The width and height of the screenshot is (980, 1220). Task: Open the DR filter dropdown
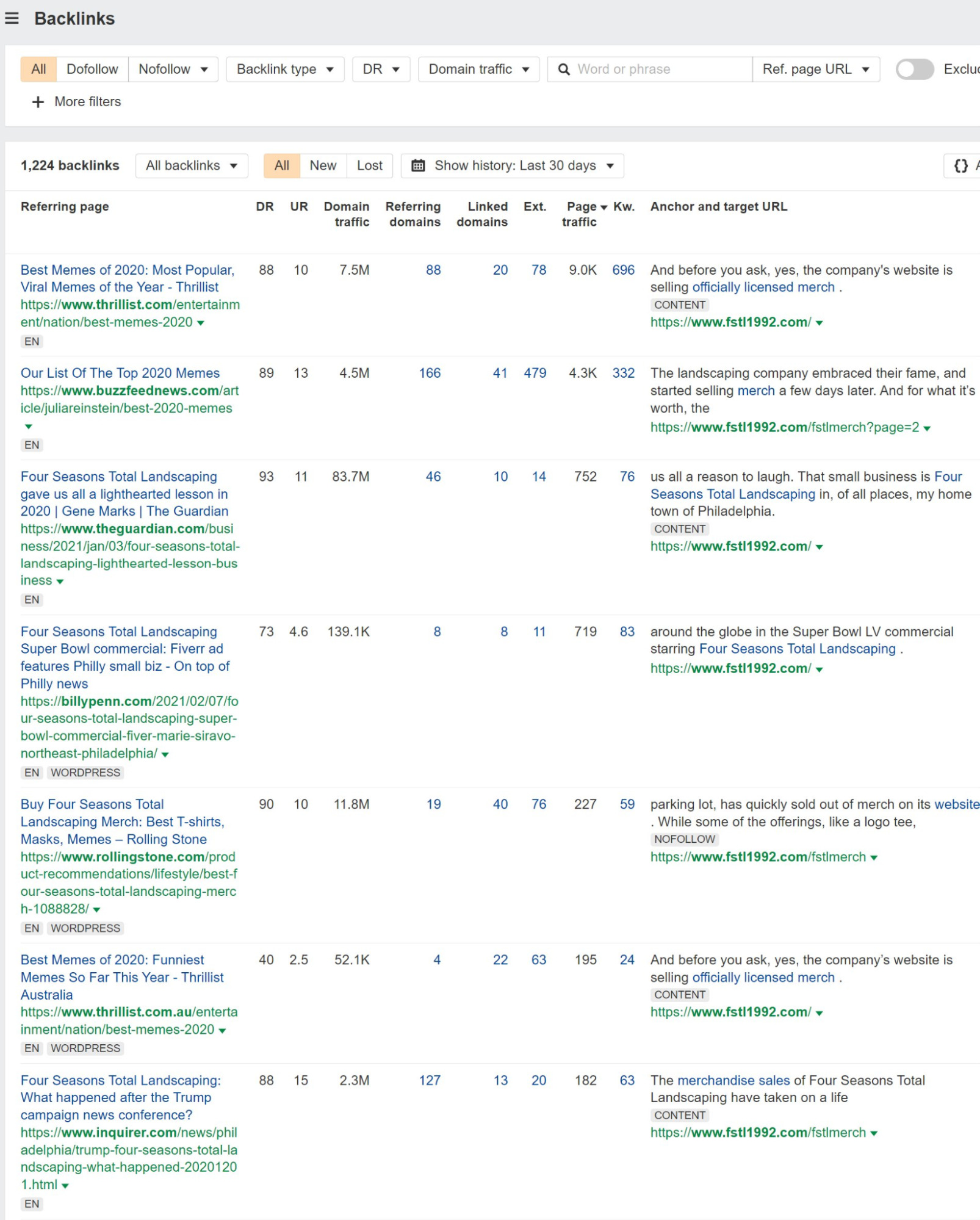click(x=380, y=69)
